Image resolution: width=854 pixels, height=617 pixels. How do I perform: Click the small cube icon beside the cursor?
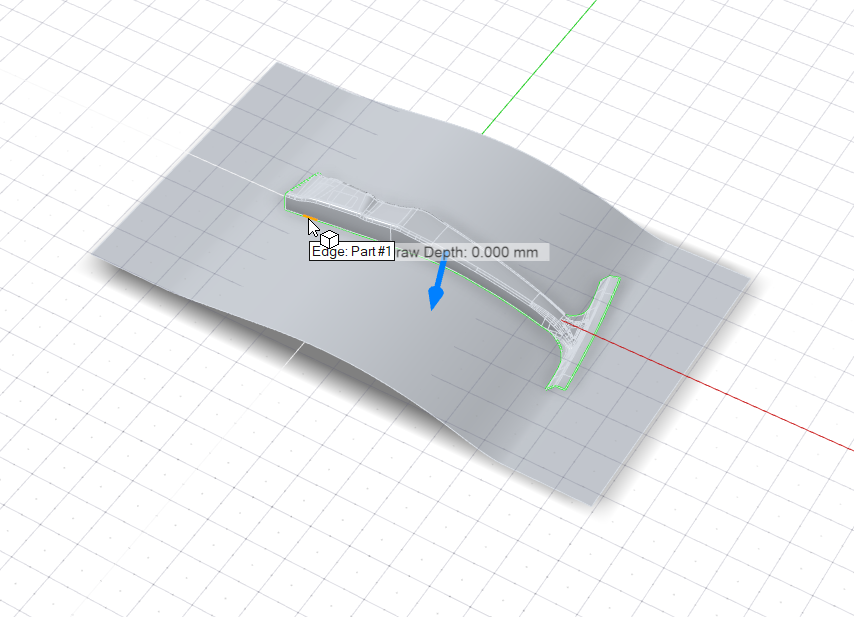point(329,238)
